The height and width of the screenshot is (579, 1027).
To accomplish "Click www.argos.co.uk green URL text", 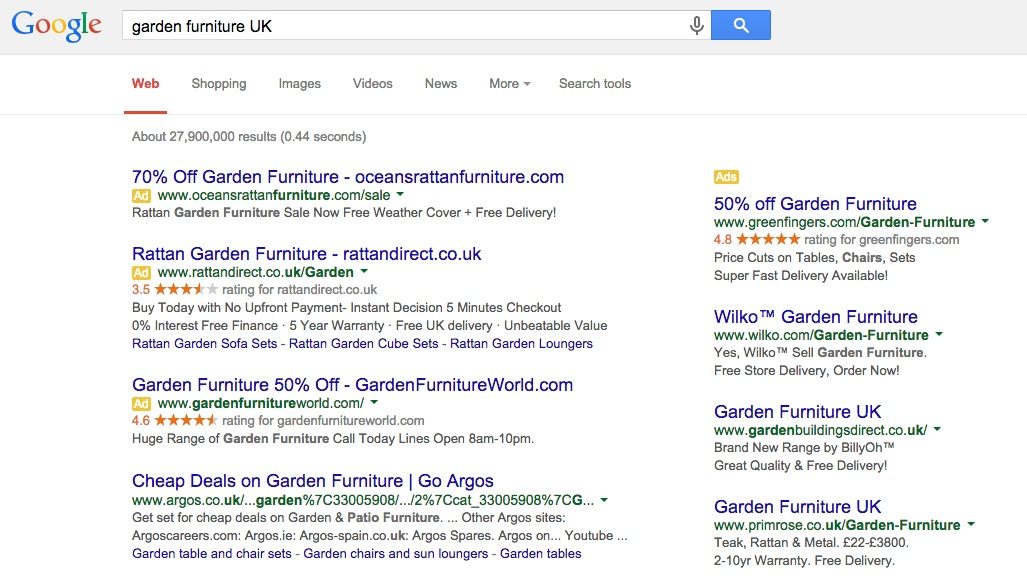I will [x=363, y=500].
